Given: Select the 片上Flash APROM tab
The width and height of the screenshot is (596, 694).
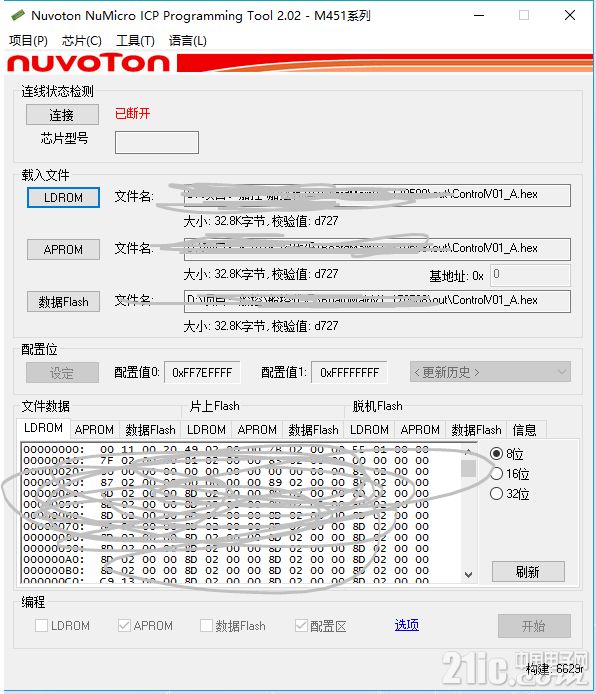Looking at the screenshot, I should [257, 430].
